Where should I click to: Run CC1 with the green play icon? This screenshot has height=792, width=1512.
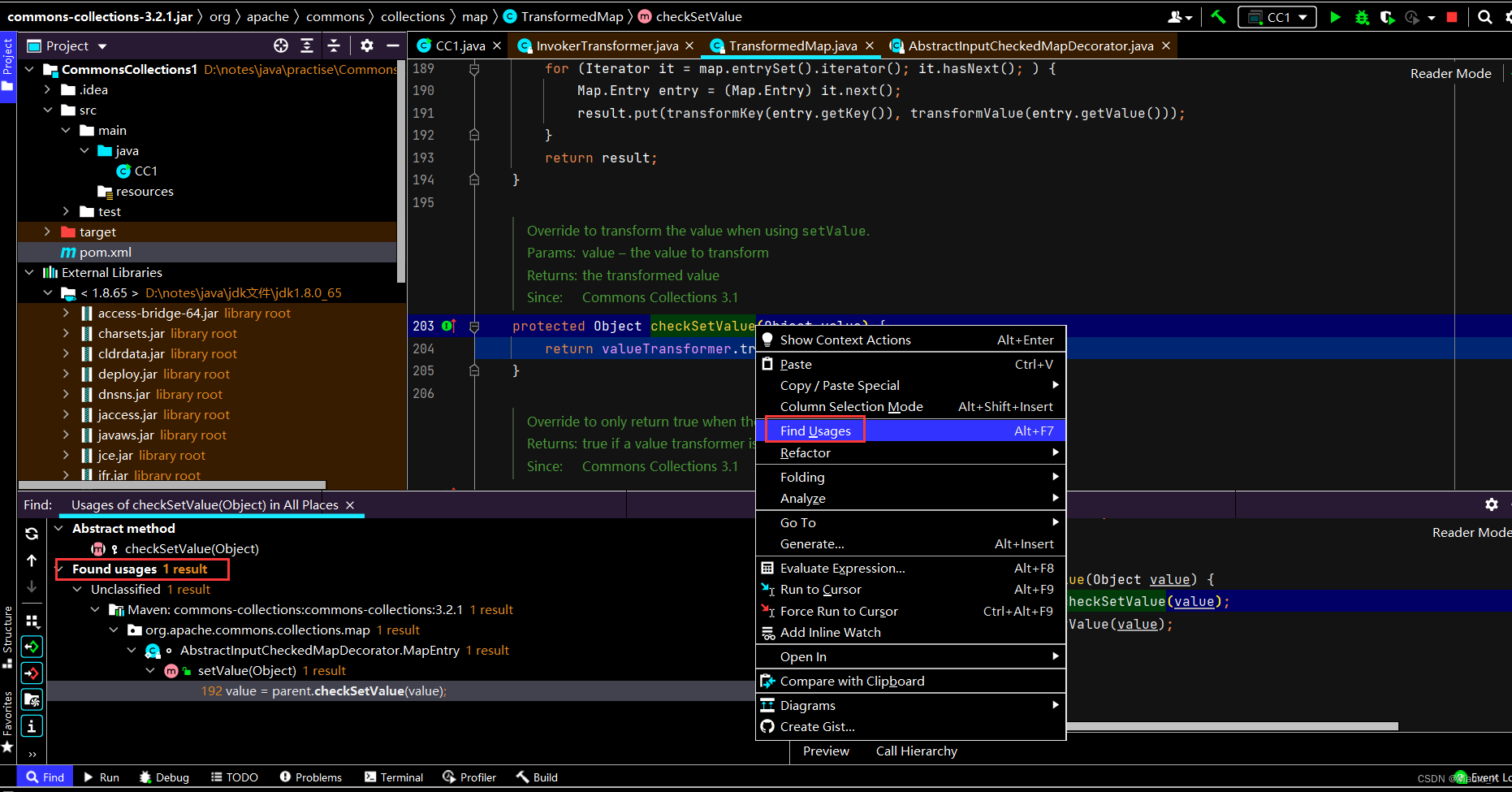pyautogui.click(x=1335, y=16)
